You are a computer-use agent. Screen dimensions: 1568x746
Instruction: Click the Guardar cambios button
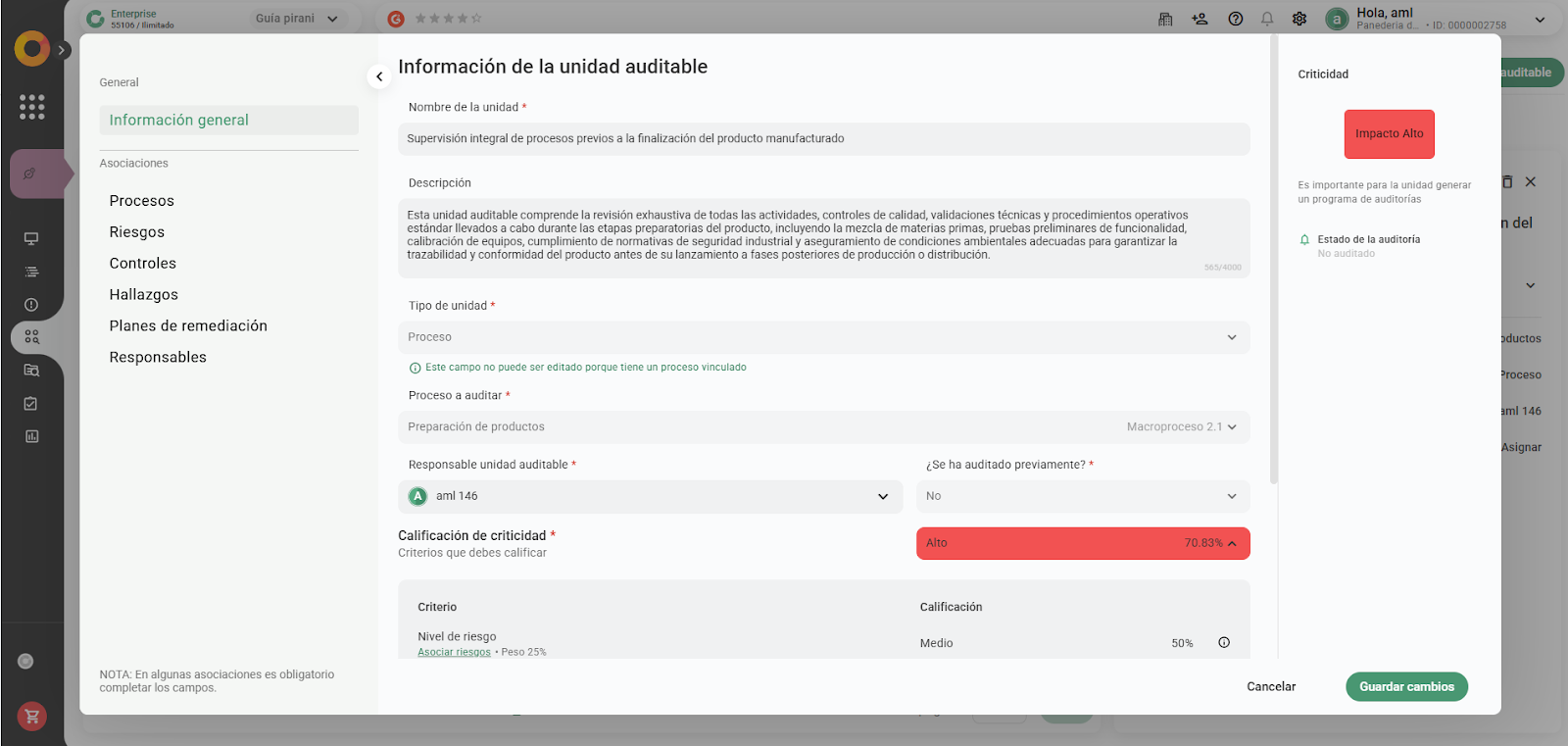pos(1405,687)
